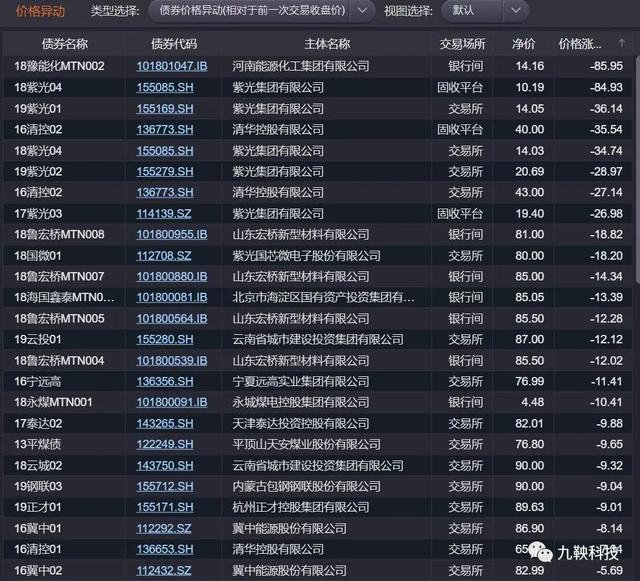Select bond name 18国微01
Viewport: 640px width, 581px height.
pos(38,256)
